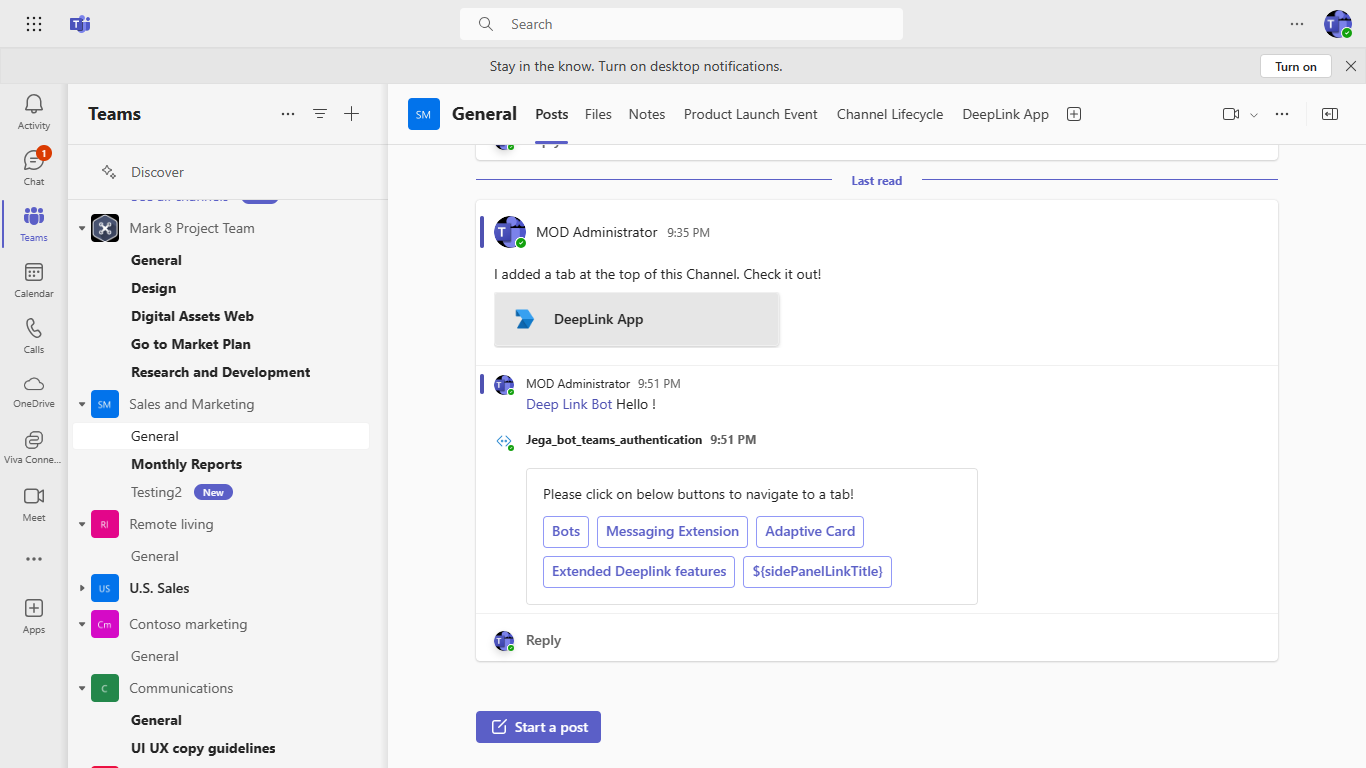Click the Deep Link Bot mention link

click(x=569, y=404)
